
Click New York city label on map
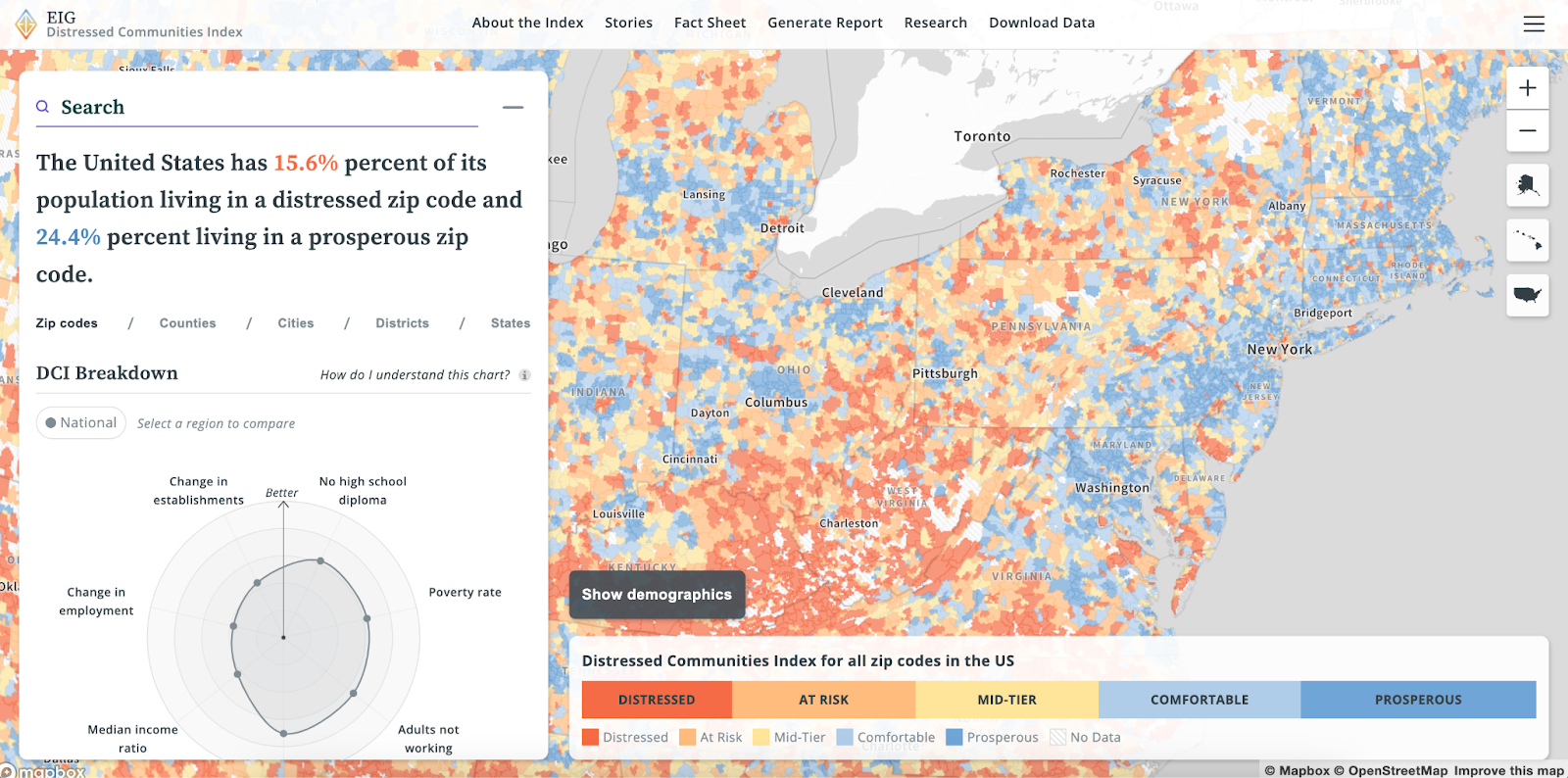(1279, 350)
